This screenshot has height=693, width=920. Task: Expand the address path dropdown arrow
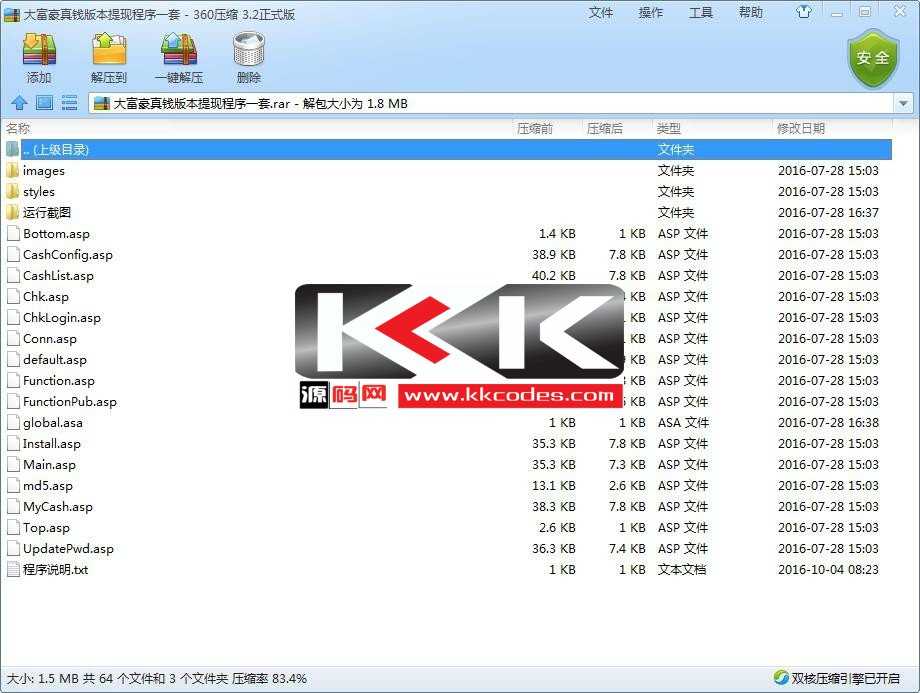tap(903, 103)
